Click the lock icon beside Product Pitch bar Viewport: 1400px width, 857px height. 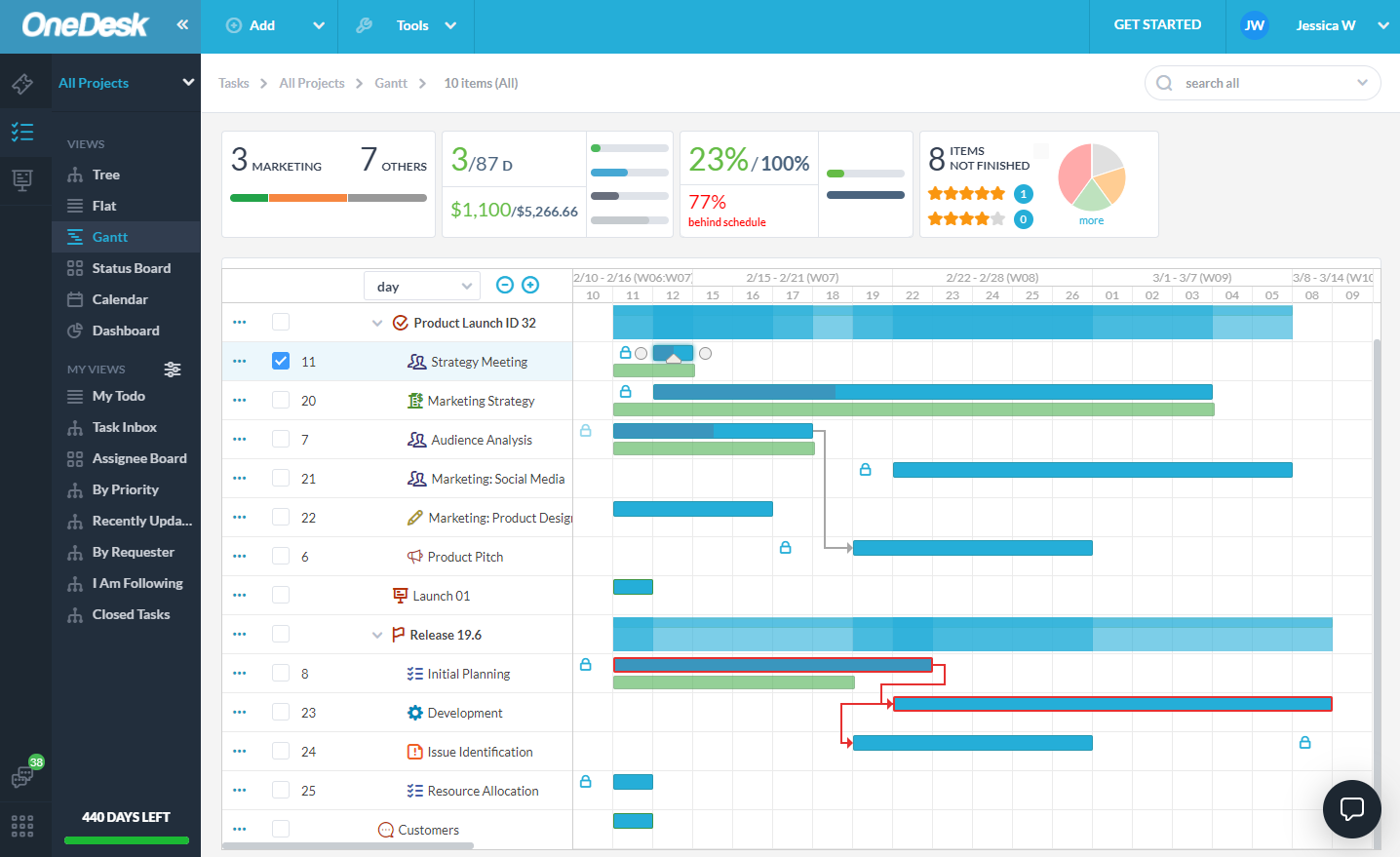click(x=785, y=547)
